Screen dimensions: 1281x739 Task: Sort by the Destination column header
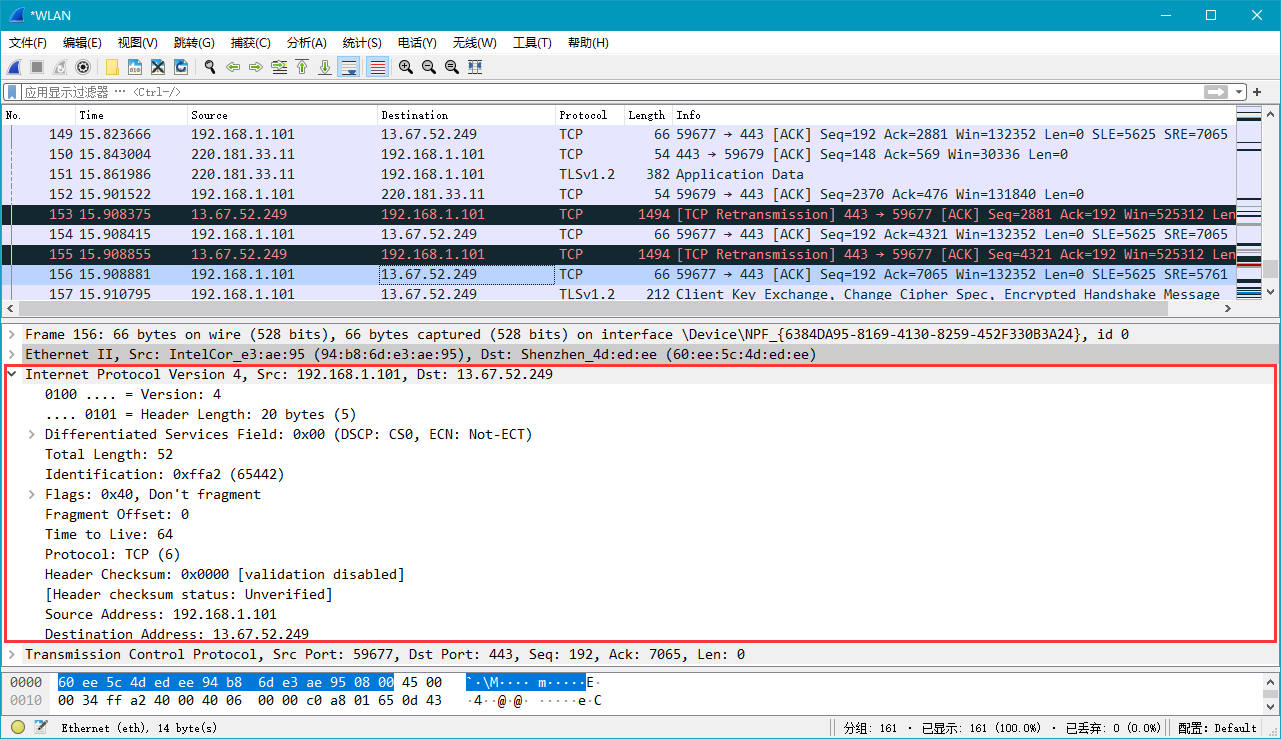(x=467, y=115)
